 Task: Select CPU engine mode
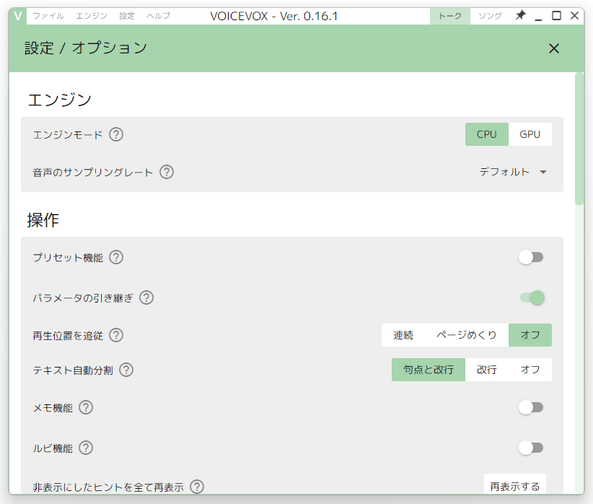[487, 134]
